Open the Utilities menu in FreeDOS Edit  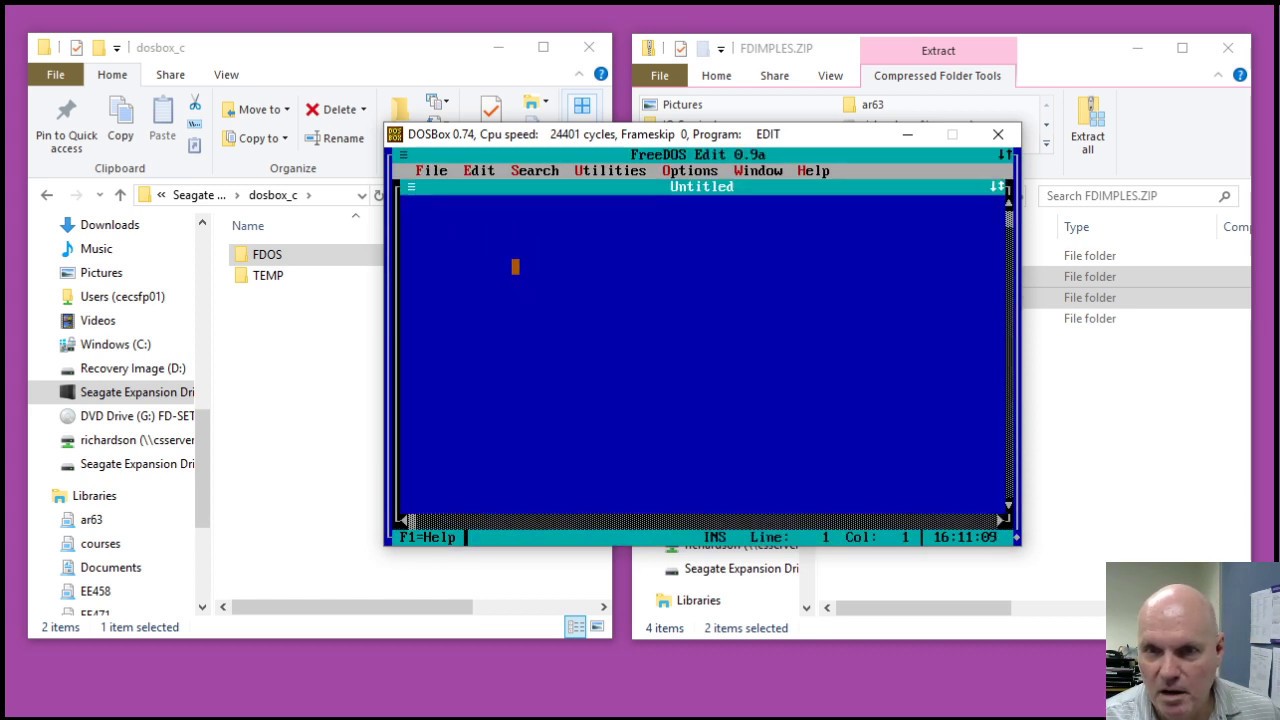pos(610,171)
